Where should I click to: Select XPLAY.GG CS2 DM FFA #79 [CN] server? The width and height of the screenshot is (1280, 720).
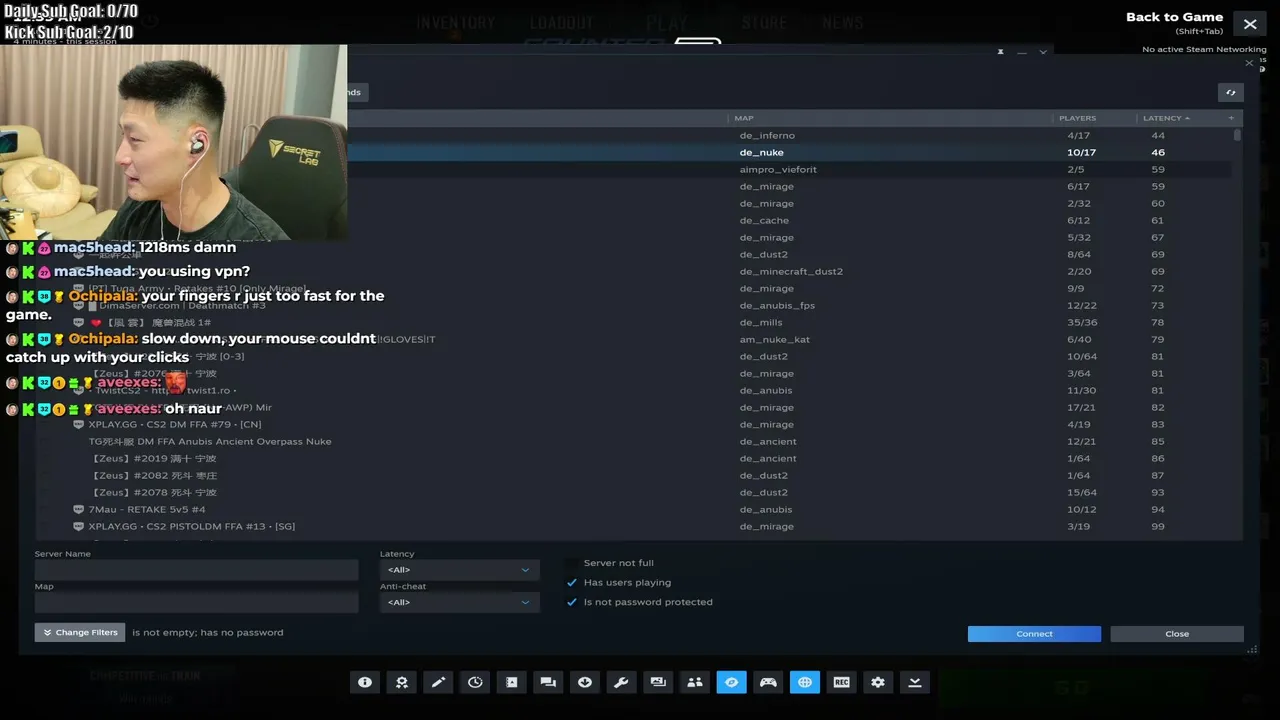click(x=635, y=424)
